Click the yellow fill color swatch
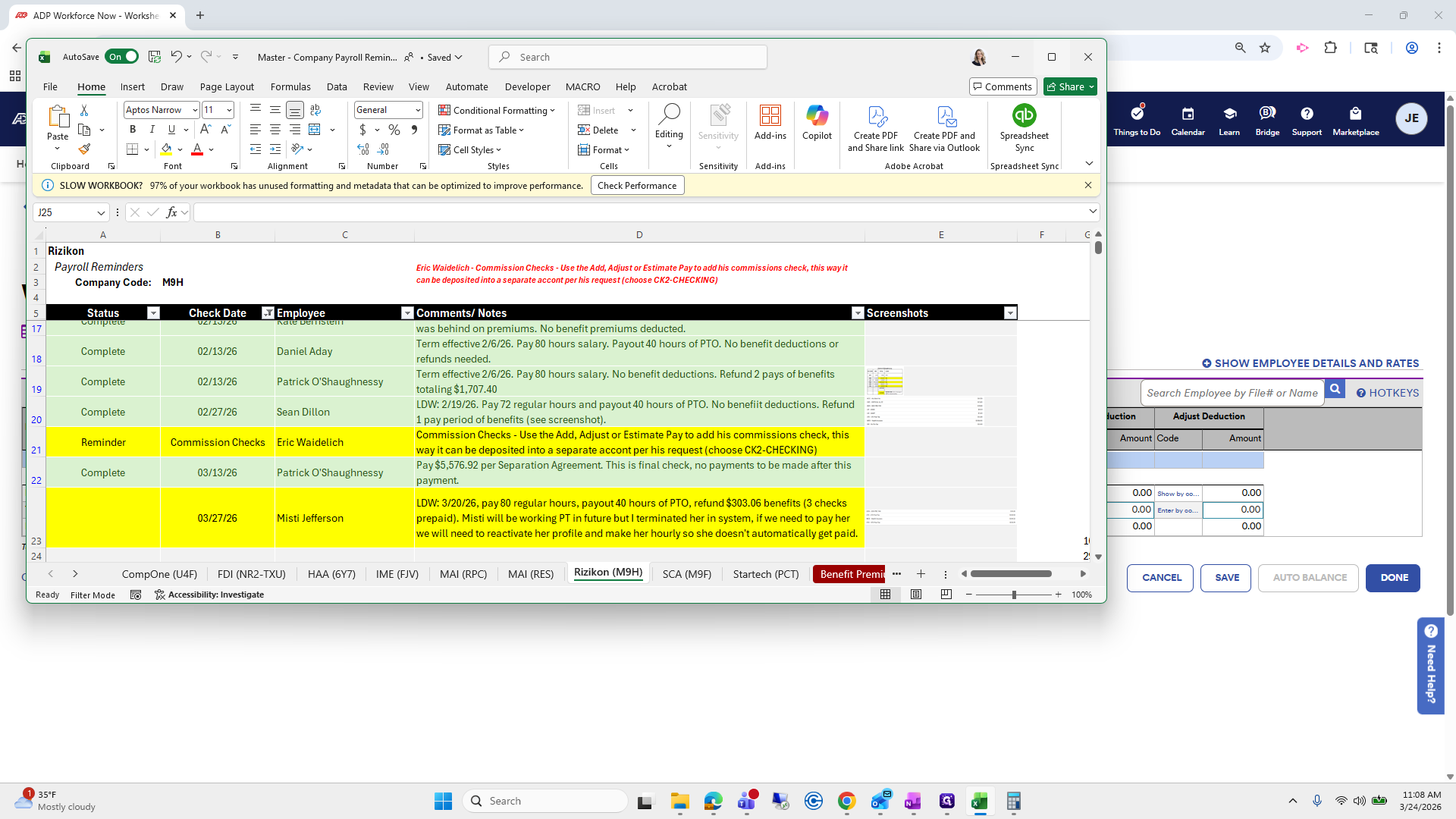Screen dimensions: 1456x819 166,149
